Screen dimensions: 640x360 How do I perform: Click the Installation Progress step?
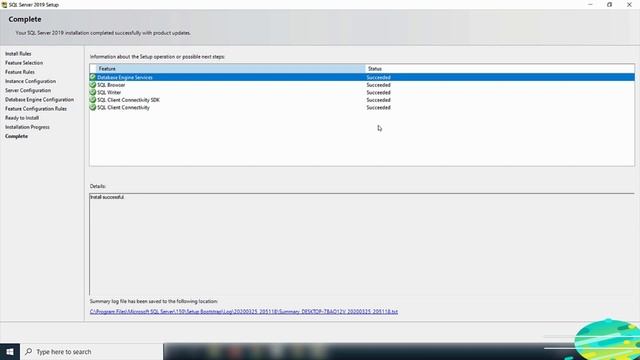pyautogui.click(x=27, y=127)
